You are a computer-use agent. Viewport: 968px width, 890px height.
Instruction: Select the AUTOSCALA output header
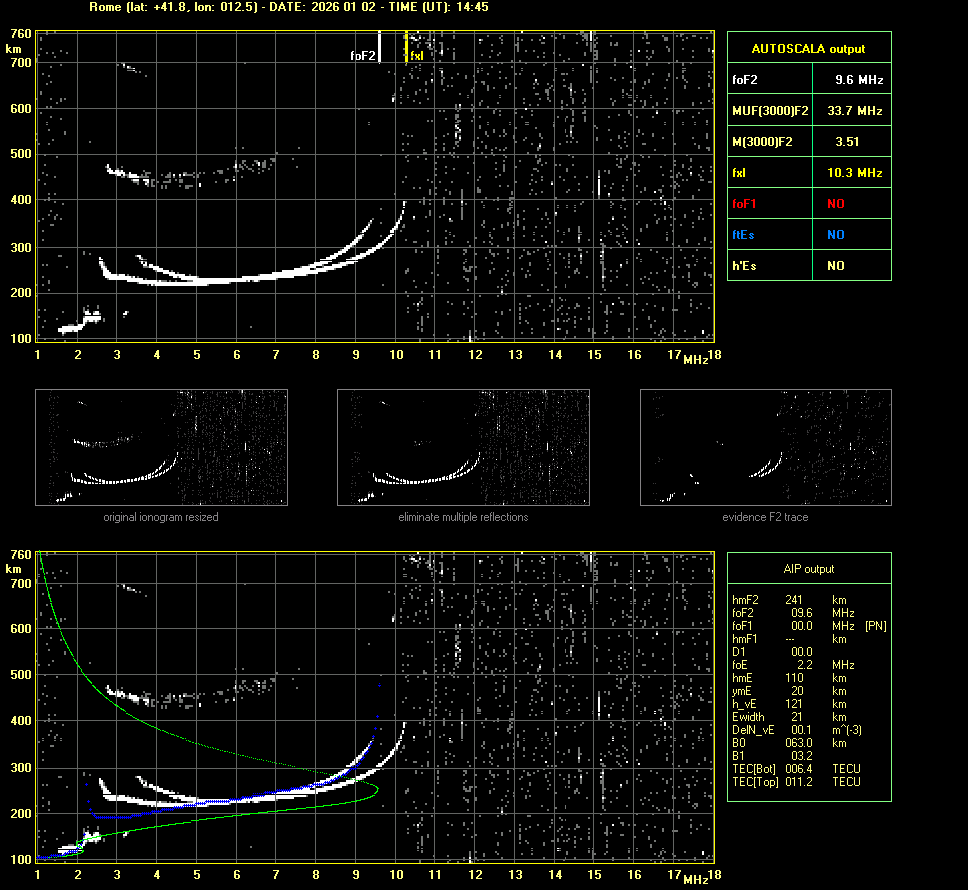click(x=809, y=48)
